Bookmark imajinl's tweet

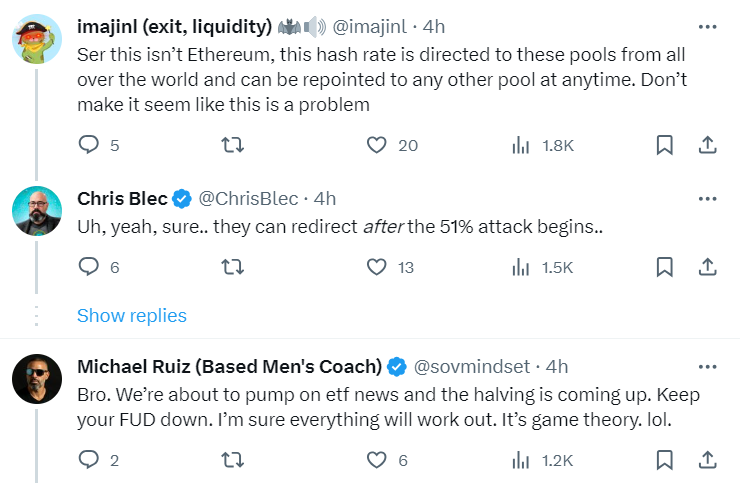click(664, 146)
